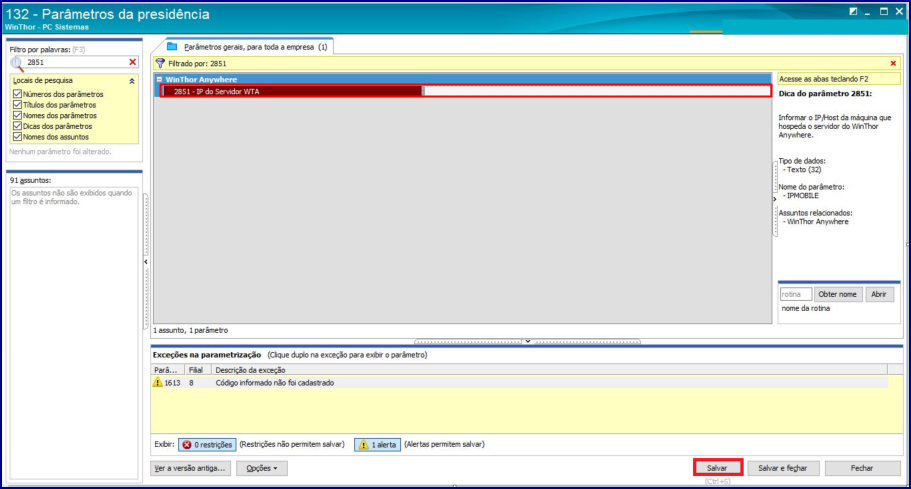Screen dimensions: 911x489
Task: Click 'Ver a versão antiga...' button
Action: coord(191,468)
